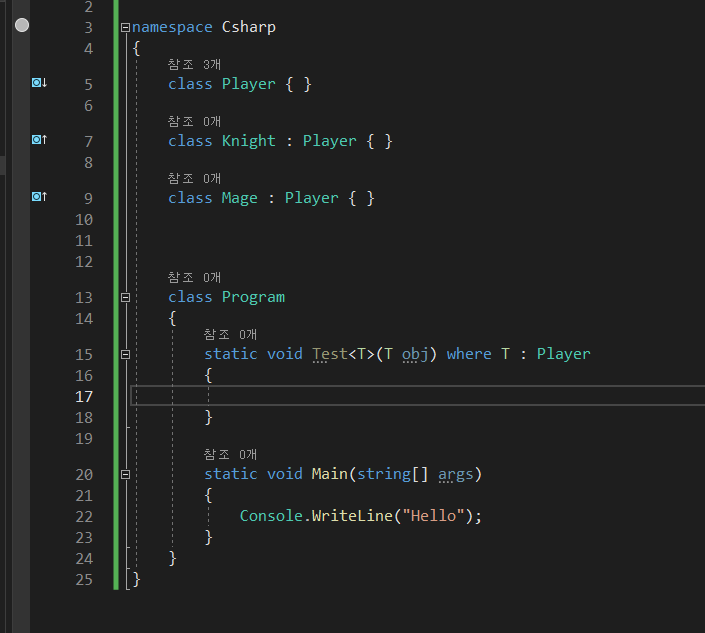705x633 pixels.
Task: Click the "Hello" string literal
Action: click(433, 516)
